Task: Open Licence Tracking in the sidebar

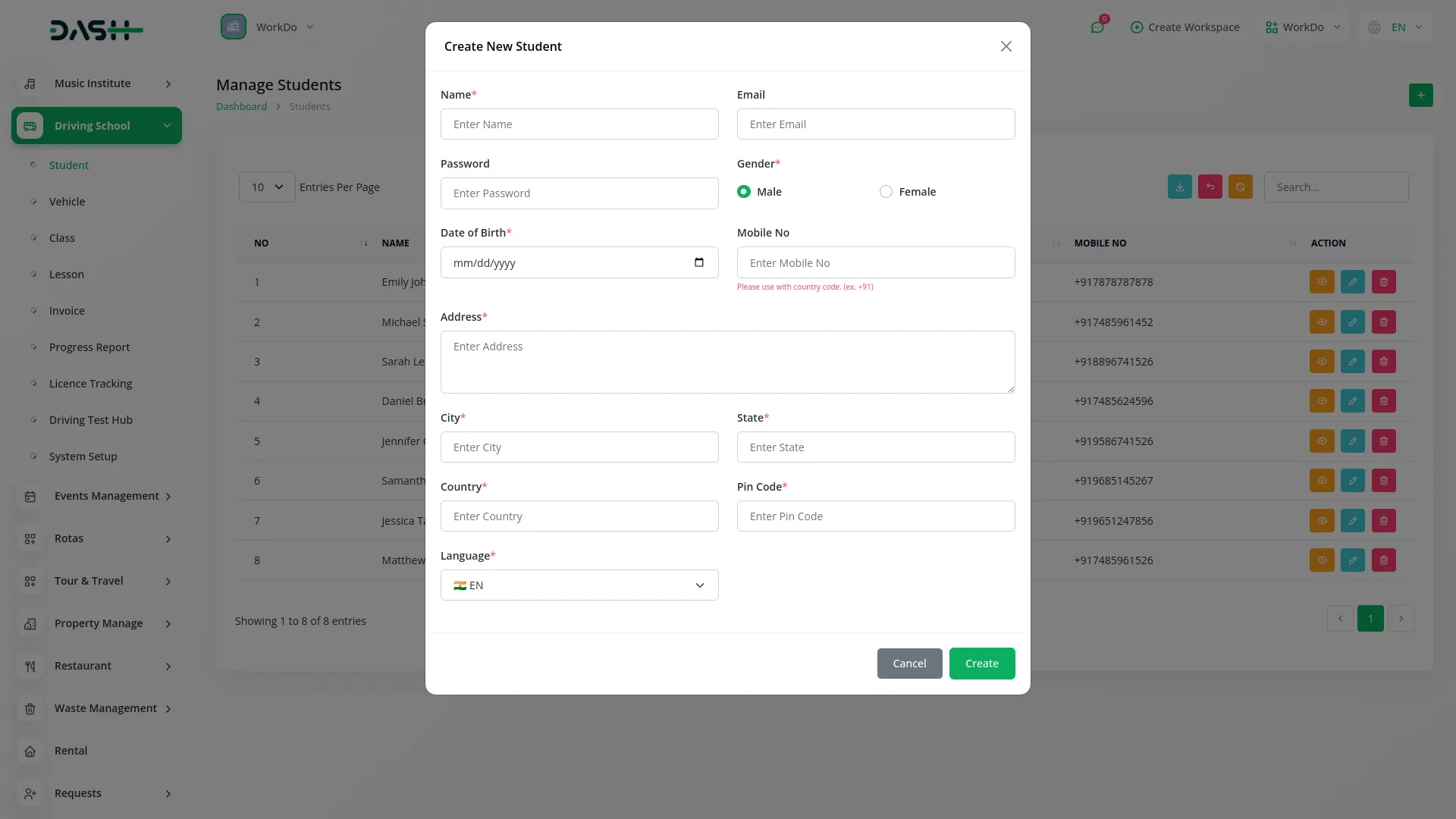Action: 90,384
